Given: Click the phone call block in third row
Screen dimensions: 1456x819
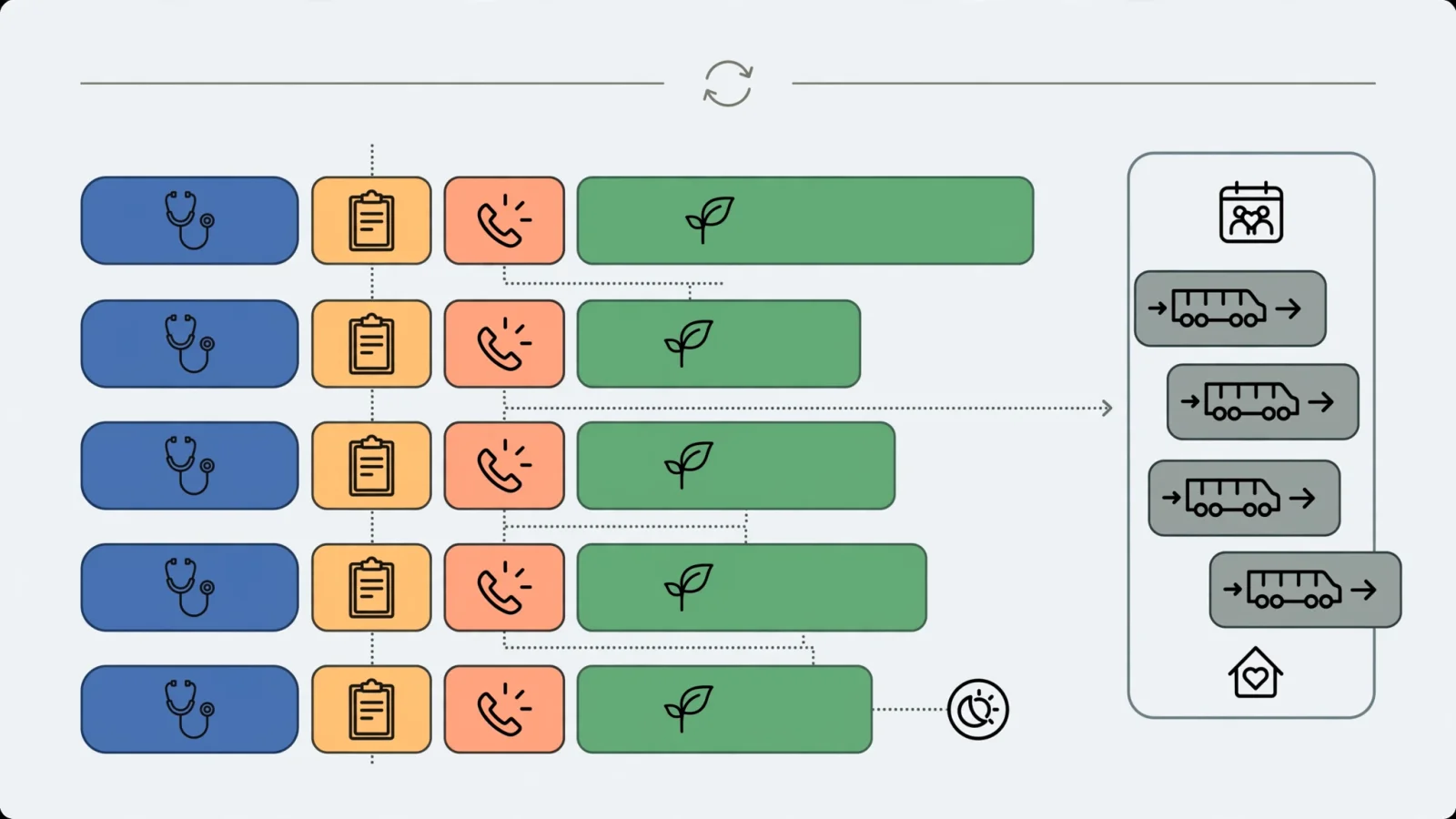Looking at the screenshot, I should pyautogui.click(x=504, y=466).
